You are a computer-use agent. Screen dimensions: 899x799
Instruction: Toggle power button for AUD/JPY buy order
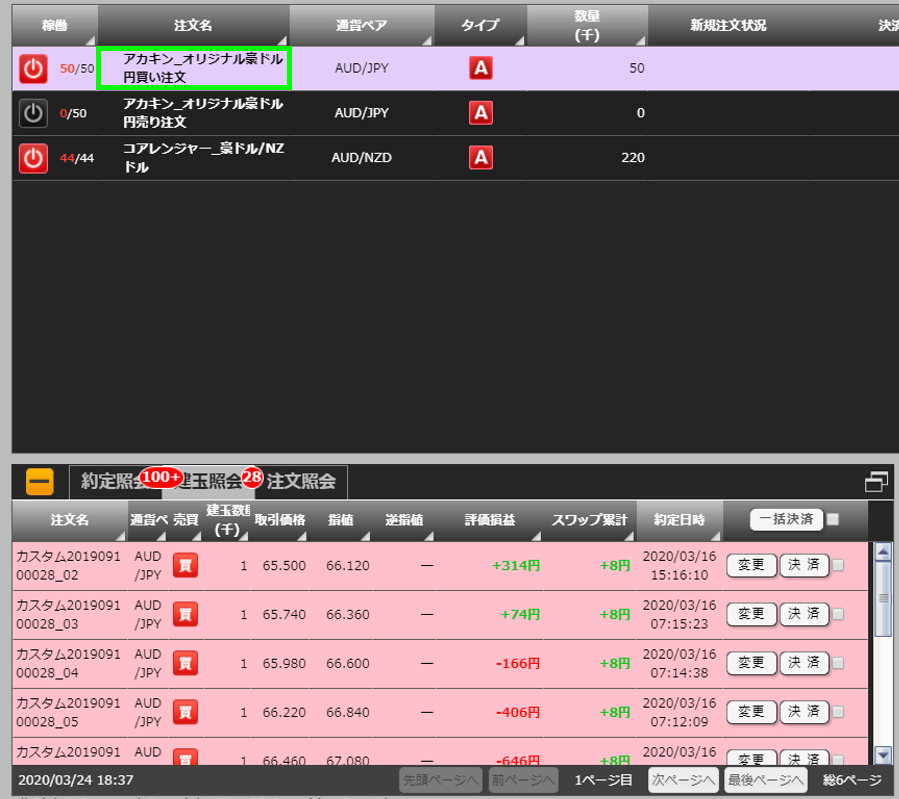tap(33, 69)
